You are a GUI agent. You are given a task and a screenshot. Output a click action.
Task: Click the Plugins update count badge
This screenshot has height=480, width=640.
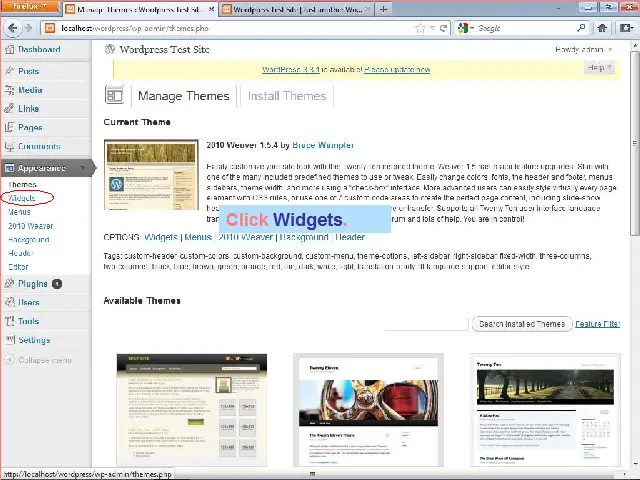[57, 284]
